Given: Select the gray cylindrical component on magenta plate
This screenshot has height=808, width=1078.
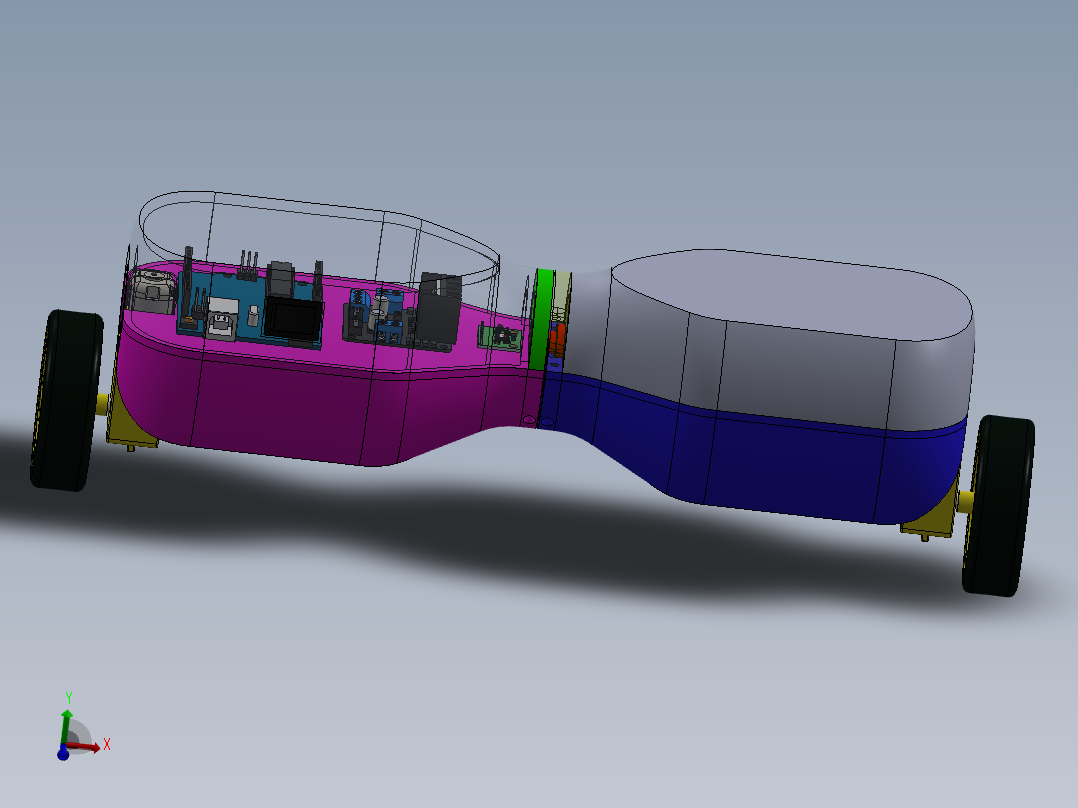Looking at the screenshot, I should (x=151, y=292).
